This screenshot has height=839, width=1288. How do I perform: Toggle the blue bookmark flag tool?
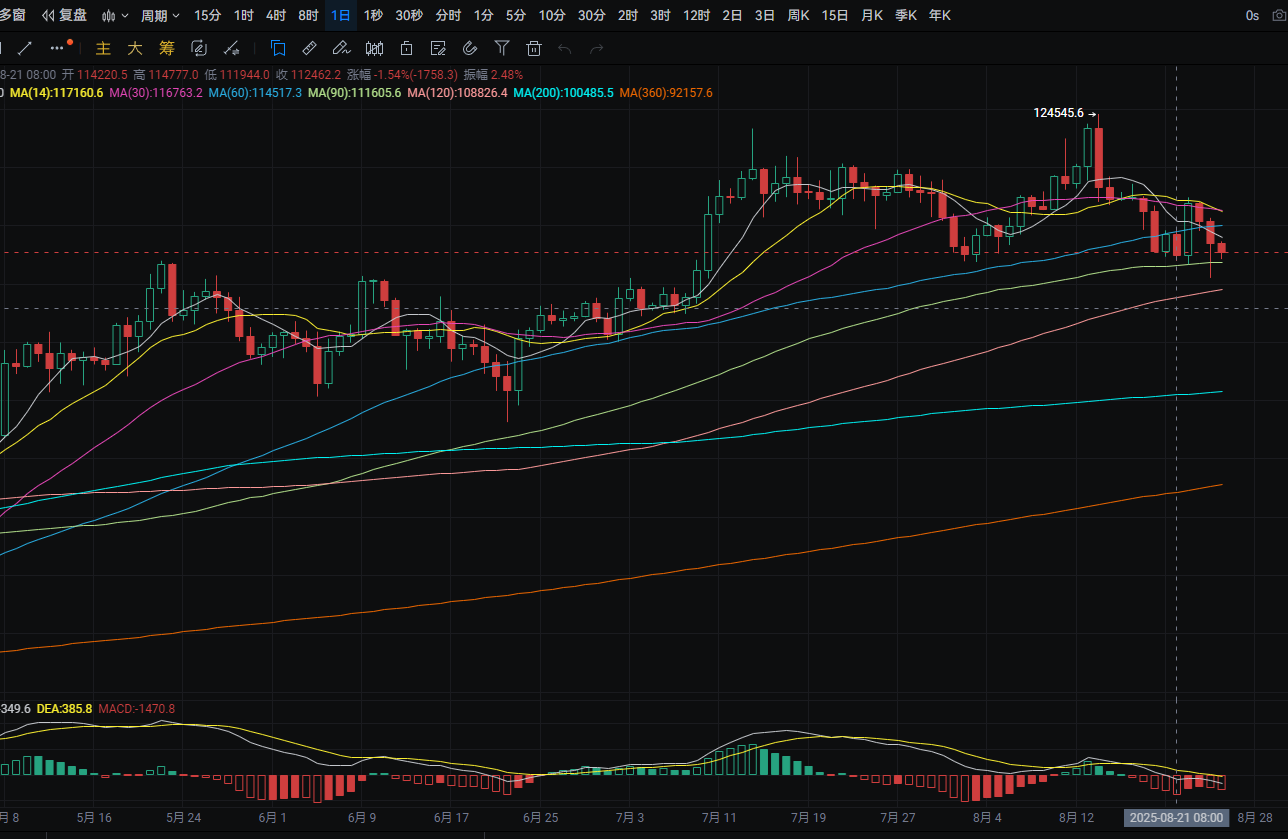pos(278,48)
